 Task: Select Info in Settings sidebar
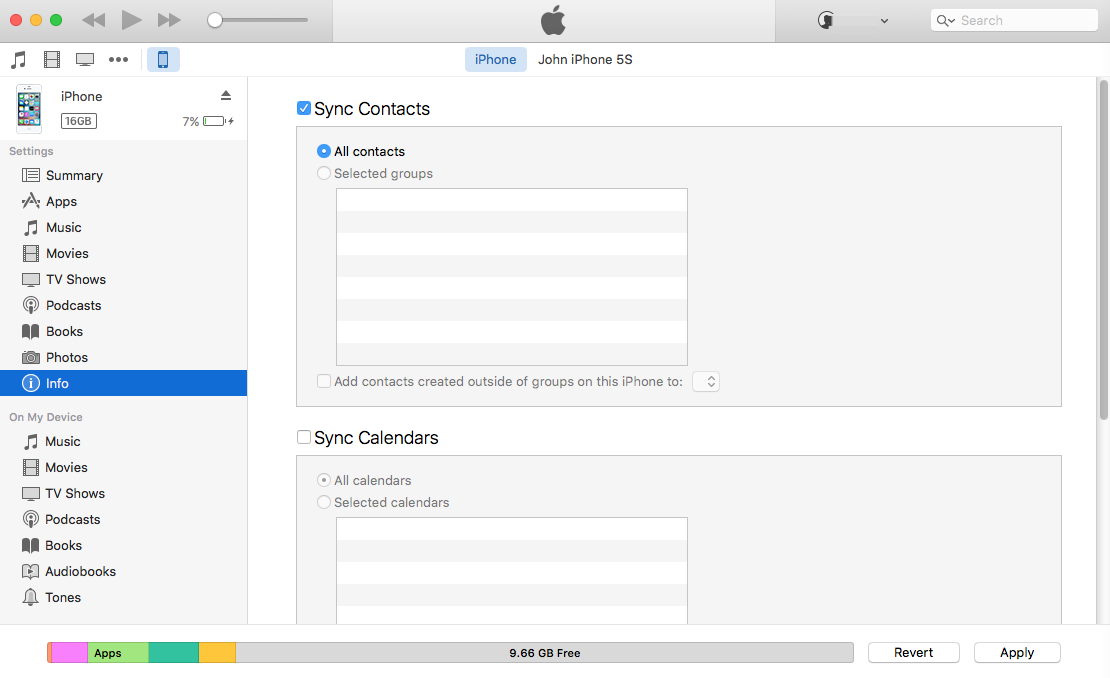coord(123,383)
